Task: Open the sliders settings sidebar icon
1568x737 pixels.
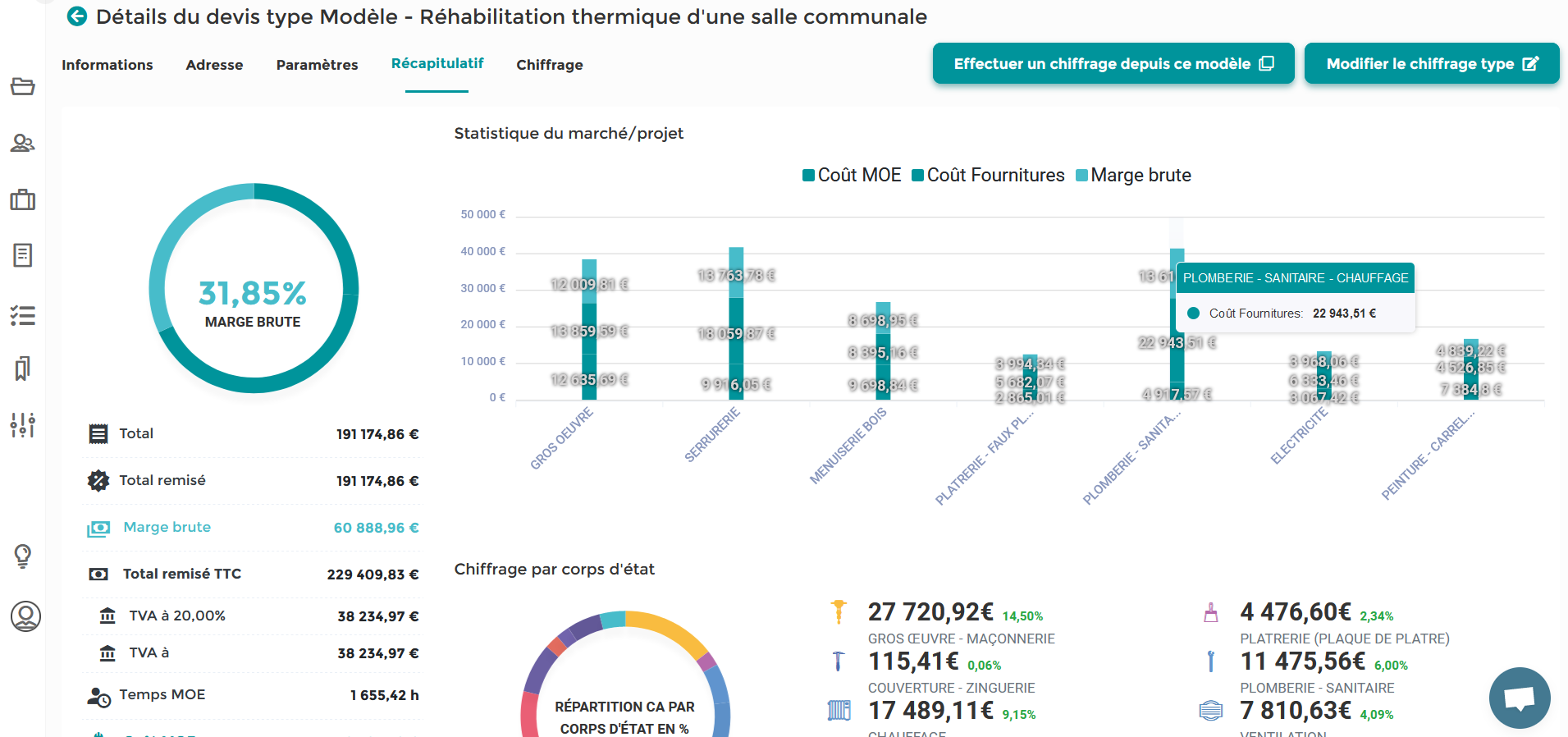Action: click(23, 424)
